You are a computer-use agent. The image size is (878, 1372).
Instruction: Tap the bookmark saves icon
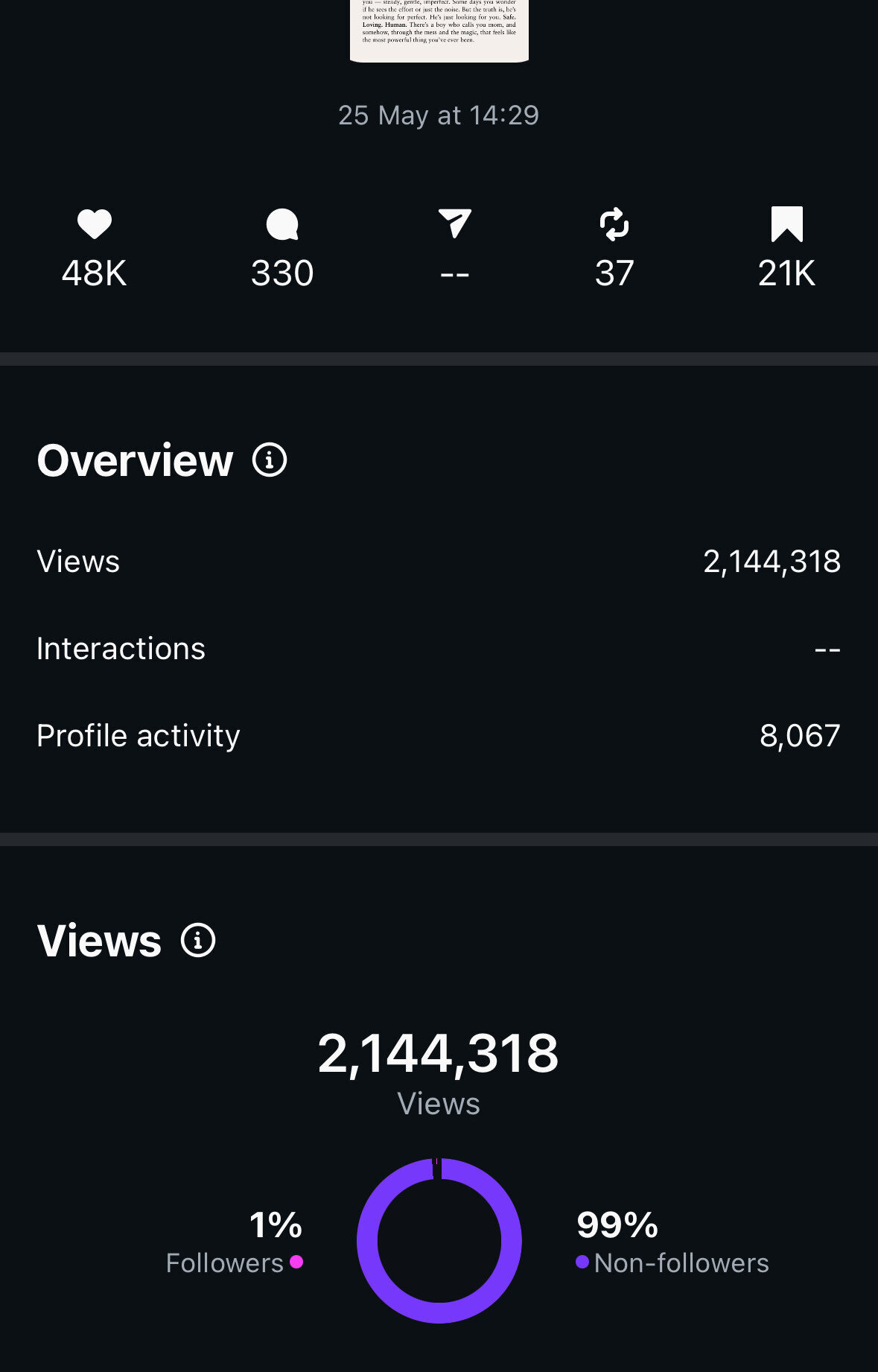[786, 224]
